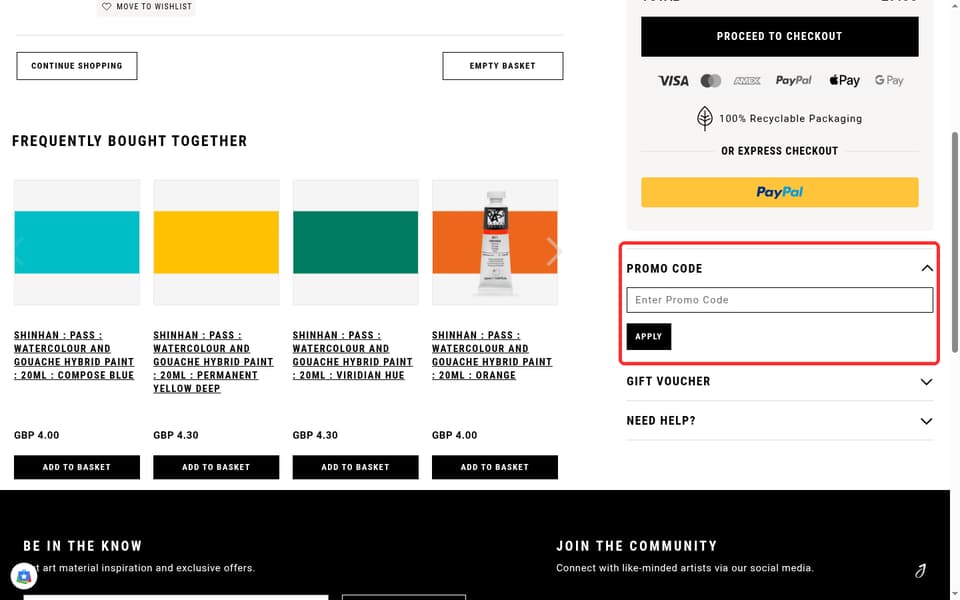Click the 'GBP 4.00' price under Compose Blue

click(37, 435)
